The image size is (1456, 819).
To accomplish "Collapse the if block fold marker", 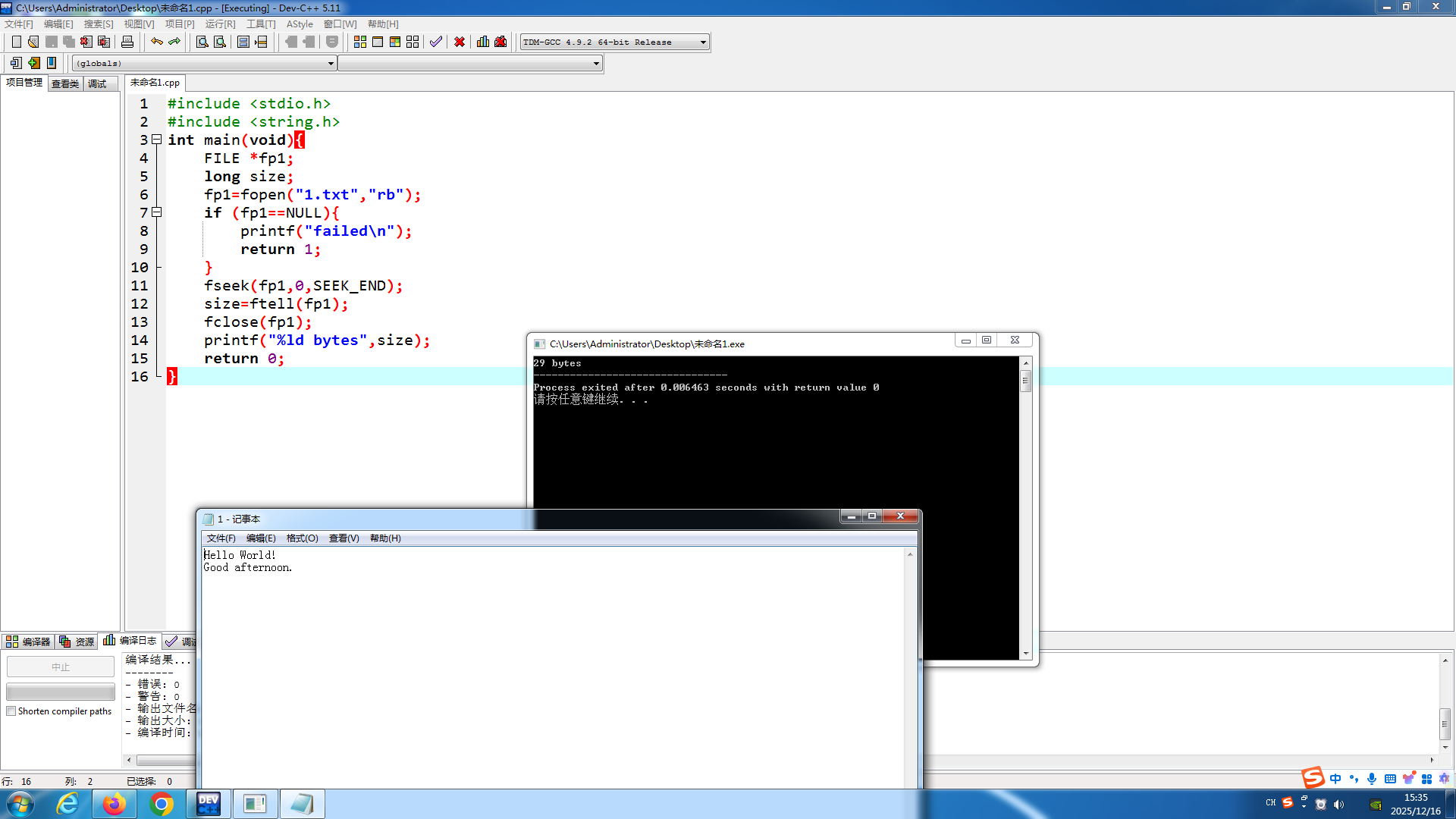I will point(157,212).
